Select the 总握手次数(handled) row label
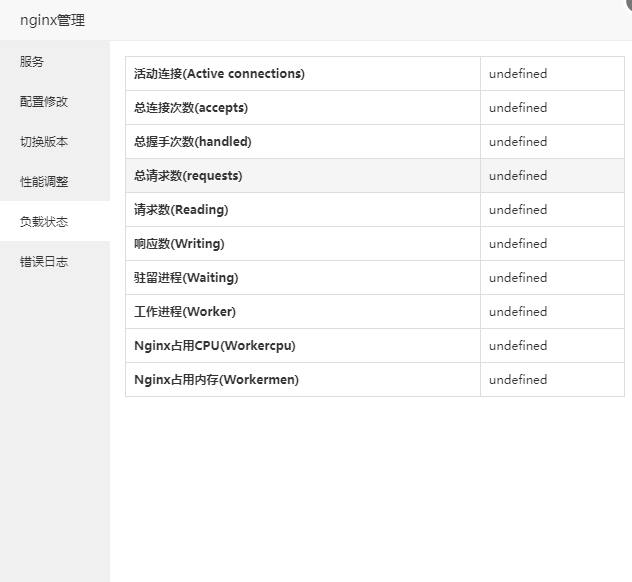The width and height of the screenshot is (632, 582). pyautogui.click(x=193, y=142)
